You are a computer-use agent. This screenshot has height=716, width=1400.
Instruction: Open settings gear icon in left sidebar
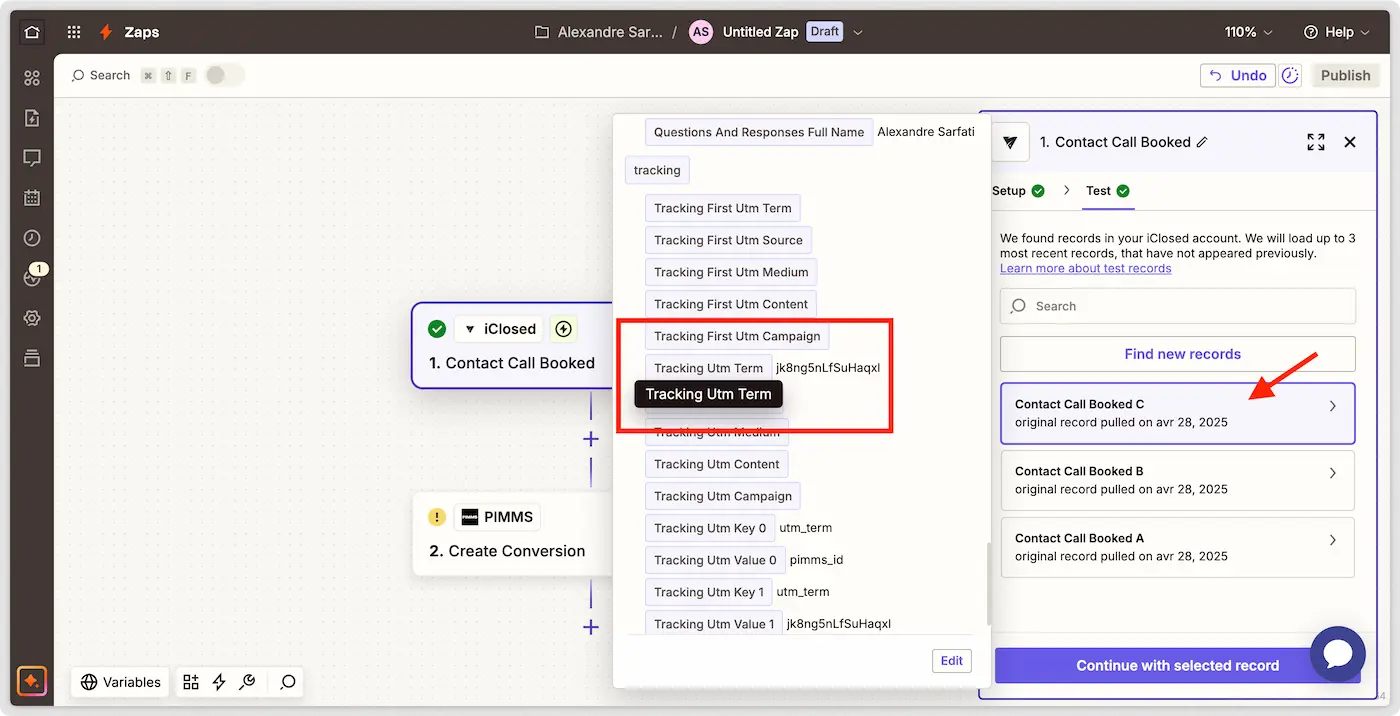point(32,318)
